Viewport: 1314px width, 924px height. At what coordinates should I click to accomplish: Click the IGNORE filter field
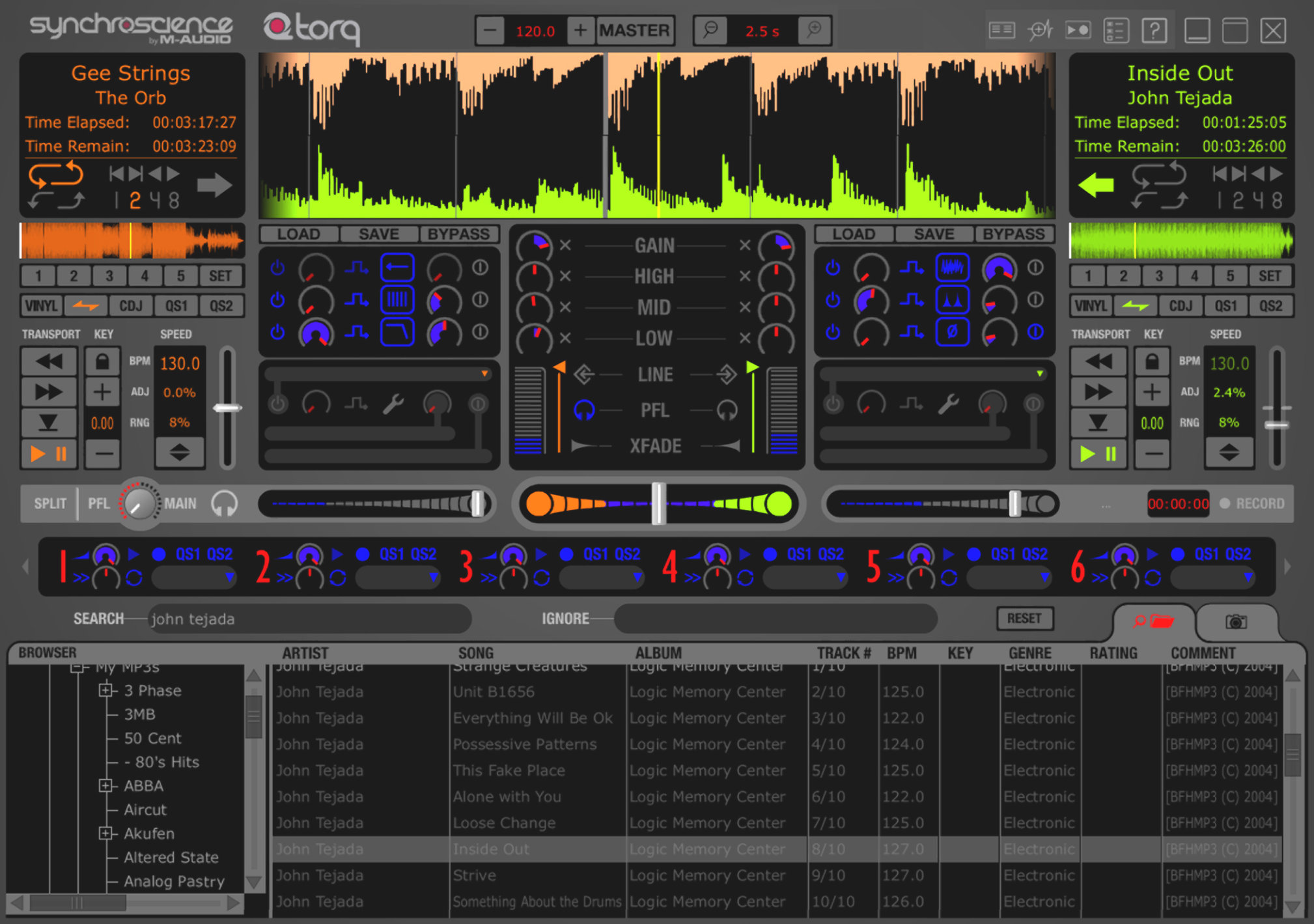pos(776,619)
